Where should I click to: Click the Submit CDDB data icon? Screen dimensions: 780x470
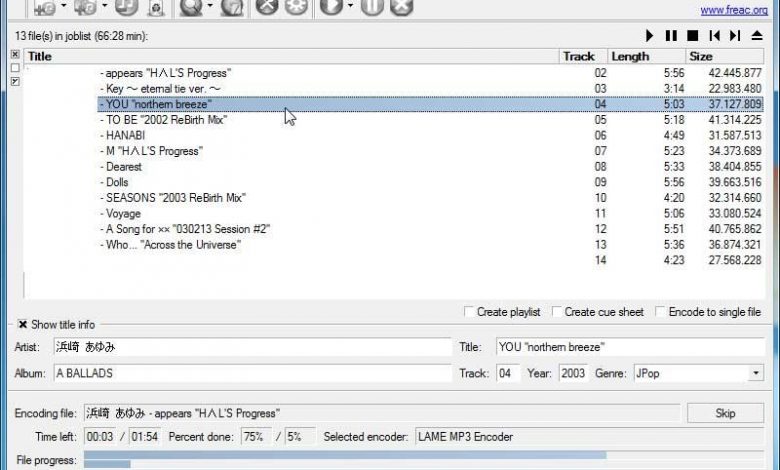(x=232, y=7)
